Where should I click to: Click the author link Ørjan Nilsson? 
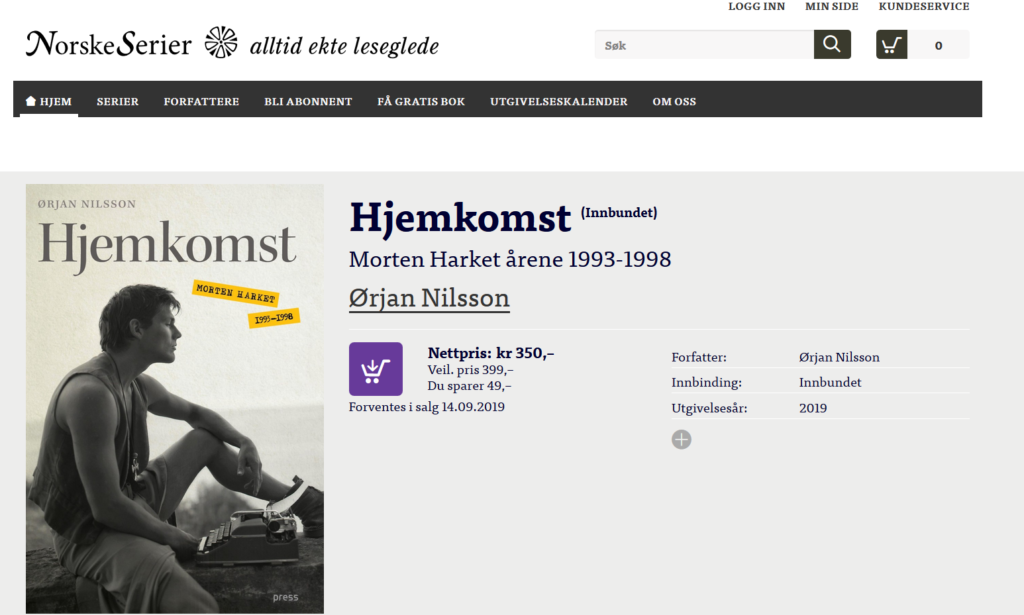pos(429,298)
